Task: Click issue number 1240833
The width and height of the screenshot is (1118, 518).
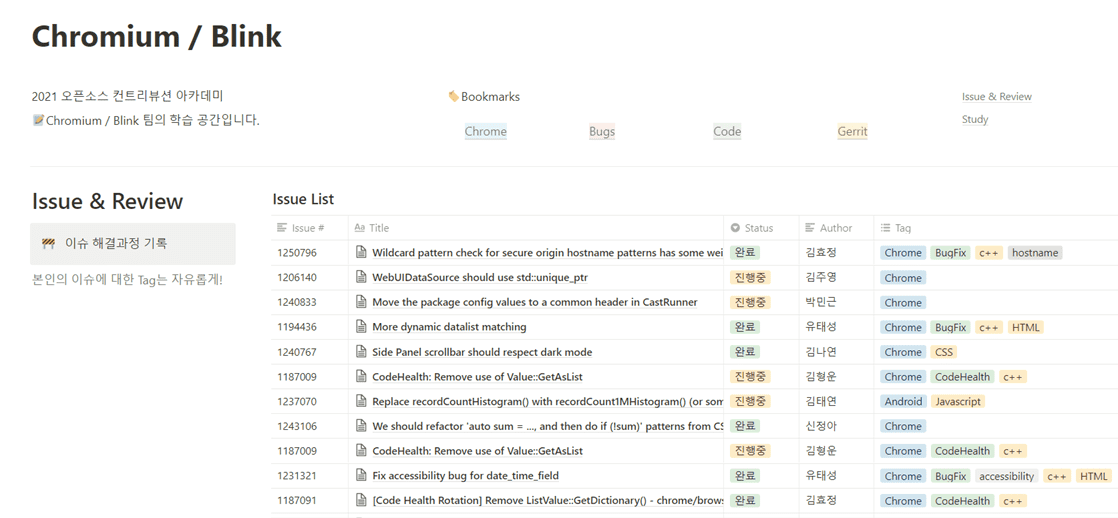Action: (x=297, y=302)
